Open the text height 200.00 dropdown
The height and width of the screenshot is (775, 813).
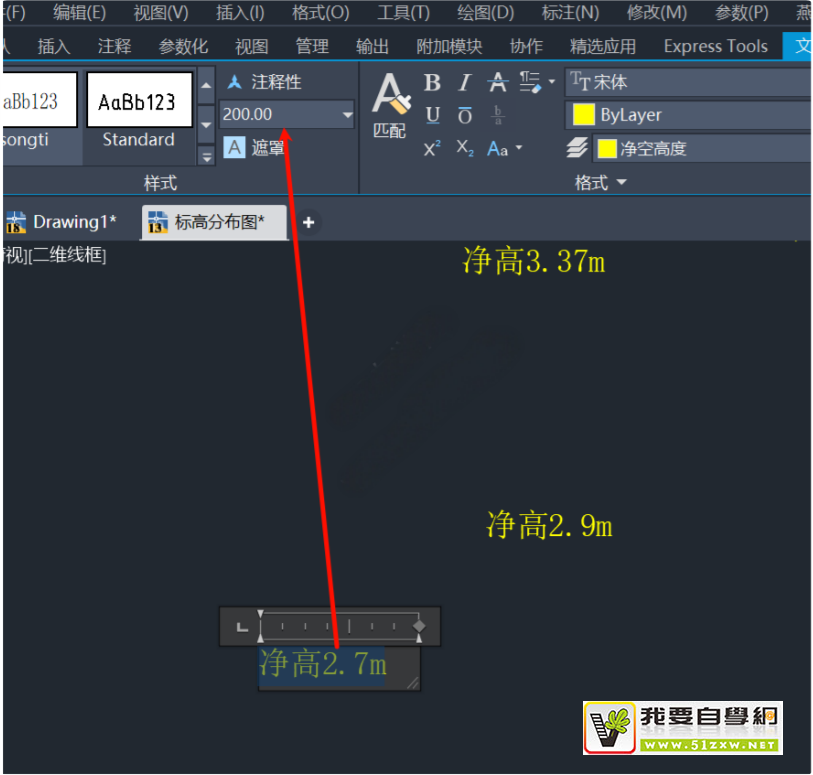347,115
